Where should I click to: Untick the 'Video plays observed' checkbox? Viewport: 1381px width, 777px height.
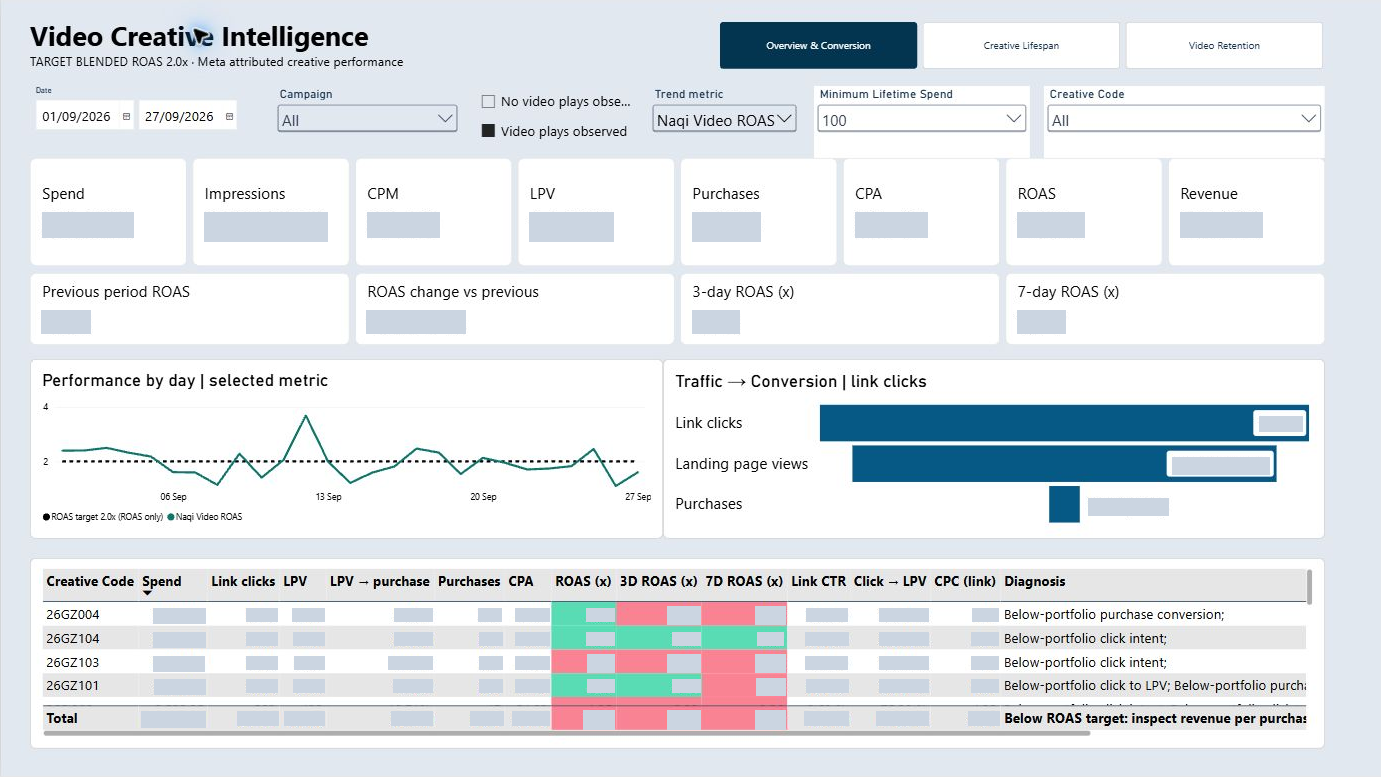tap(488, 131)
